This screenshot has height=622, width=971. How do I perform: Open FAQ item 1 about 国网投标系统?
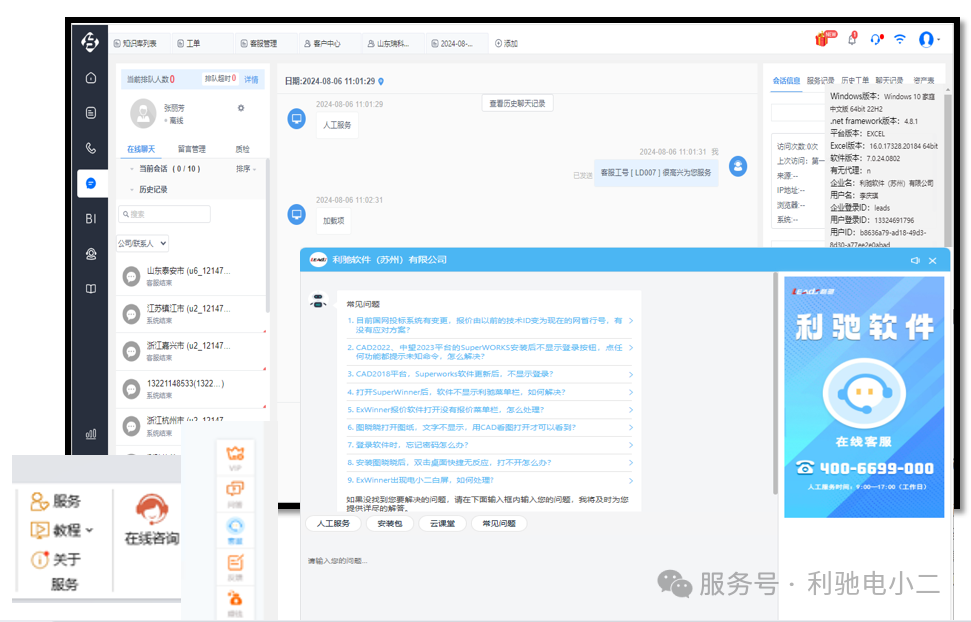pos(489,325)
